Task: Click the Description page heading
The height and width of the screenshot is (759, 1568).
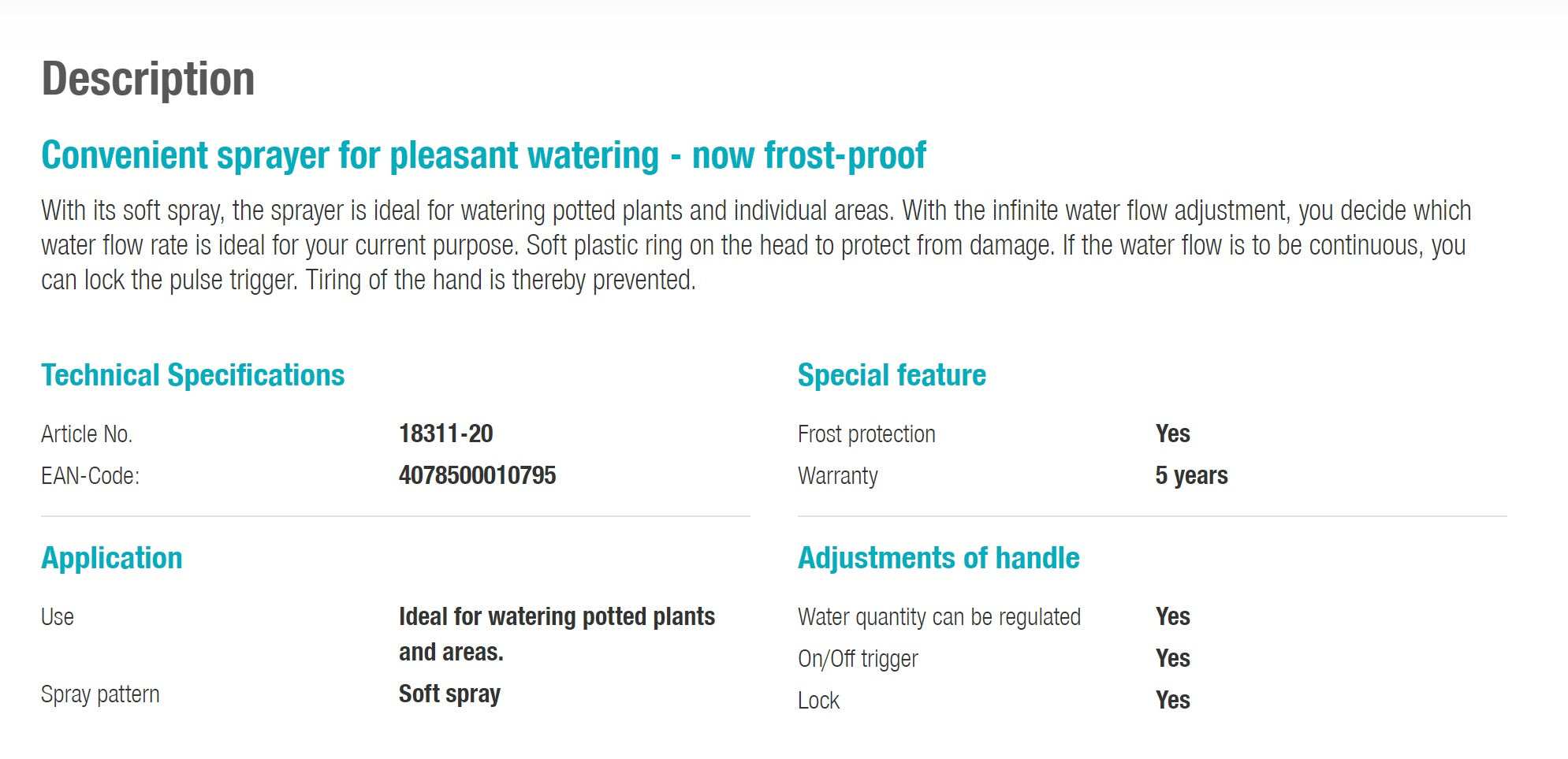Action: (148, 79)
